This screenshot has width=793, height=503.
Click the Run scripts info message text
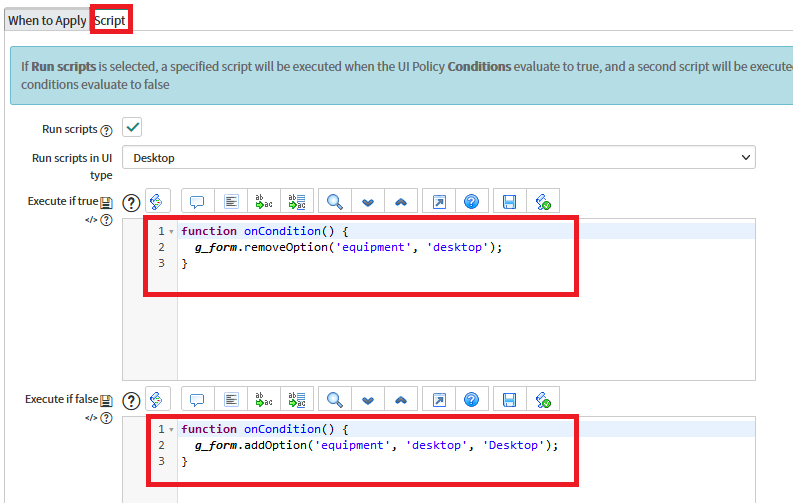(405, 75)
